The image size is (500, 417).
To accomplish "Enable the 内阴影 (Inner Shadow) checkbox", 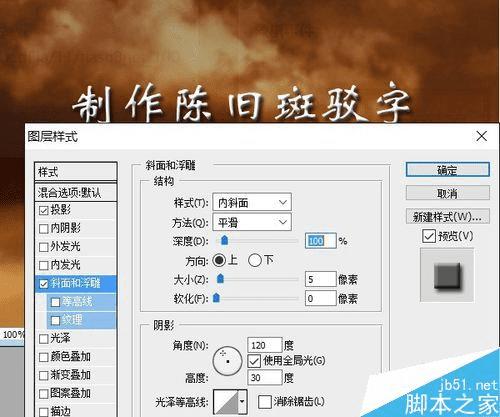I will [44, 229].
